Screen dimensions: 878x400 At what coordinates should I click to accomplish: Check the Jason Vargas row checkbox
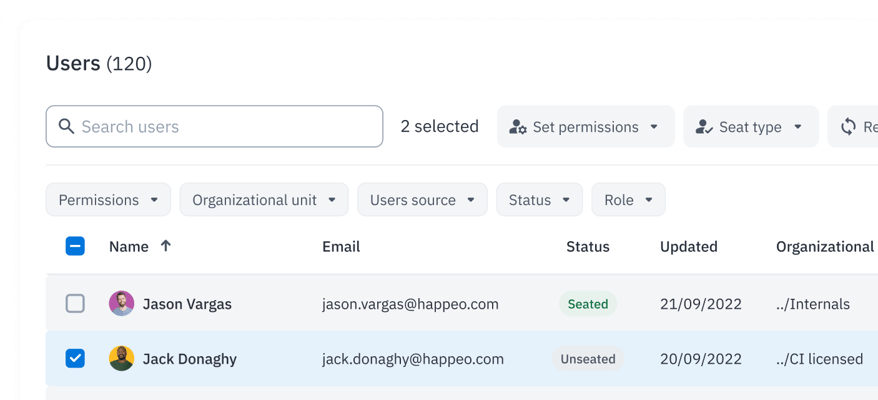[75, 304]
